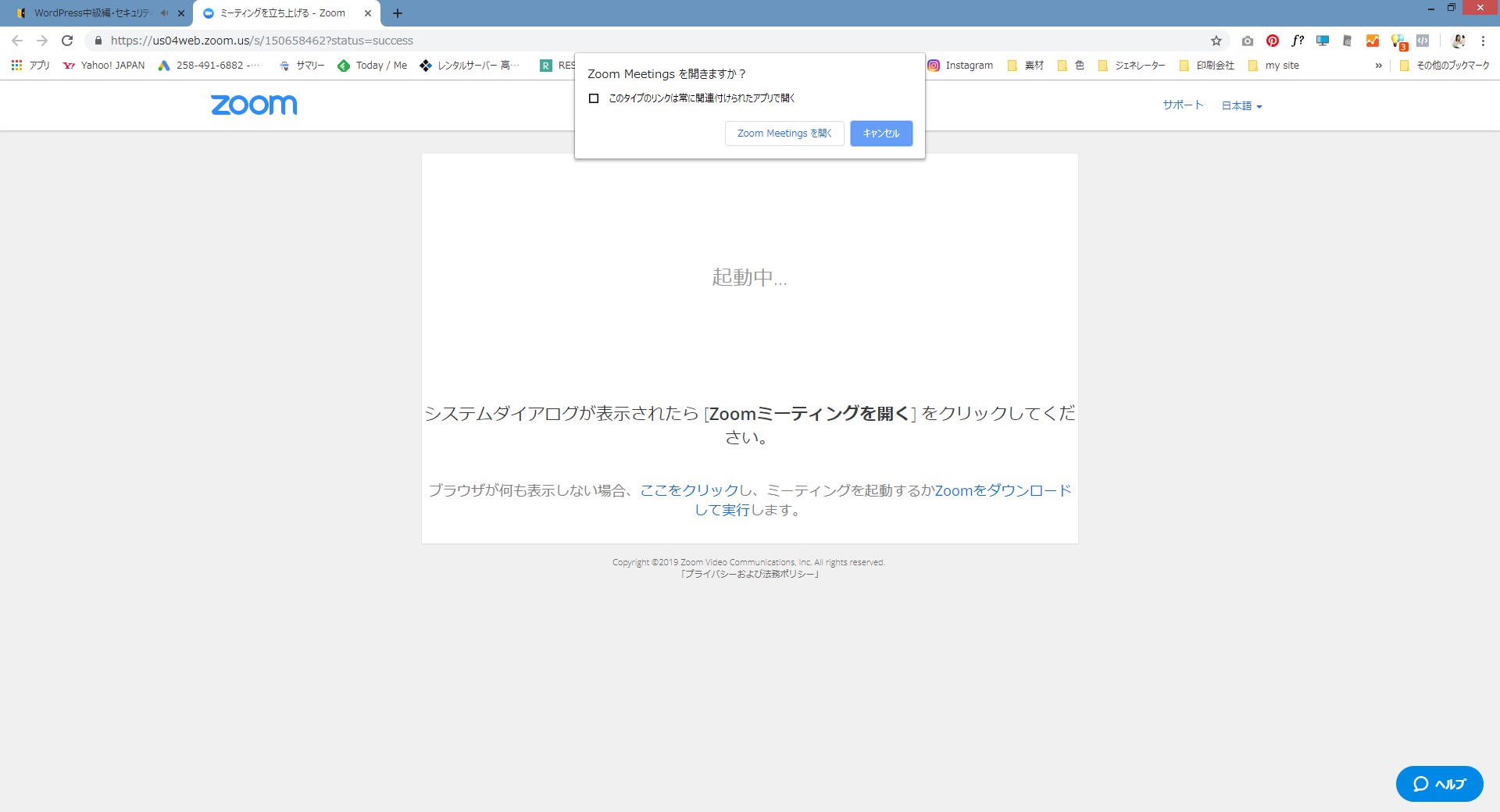Viewport: 1500px width, 812px height.
Task: Open a new browser tab
Action: coord(398,13)
